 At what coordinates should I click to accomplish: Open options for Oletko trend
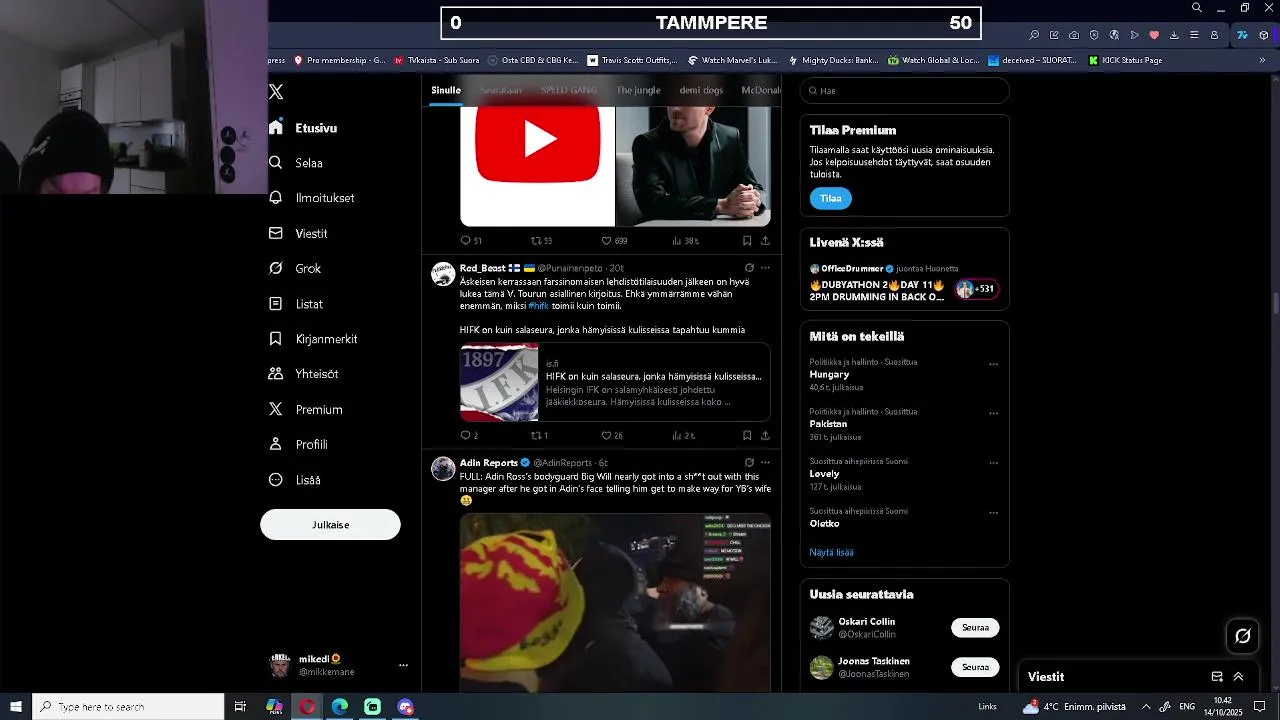pyautogui.click(x=993, y=513)
